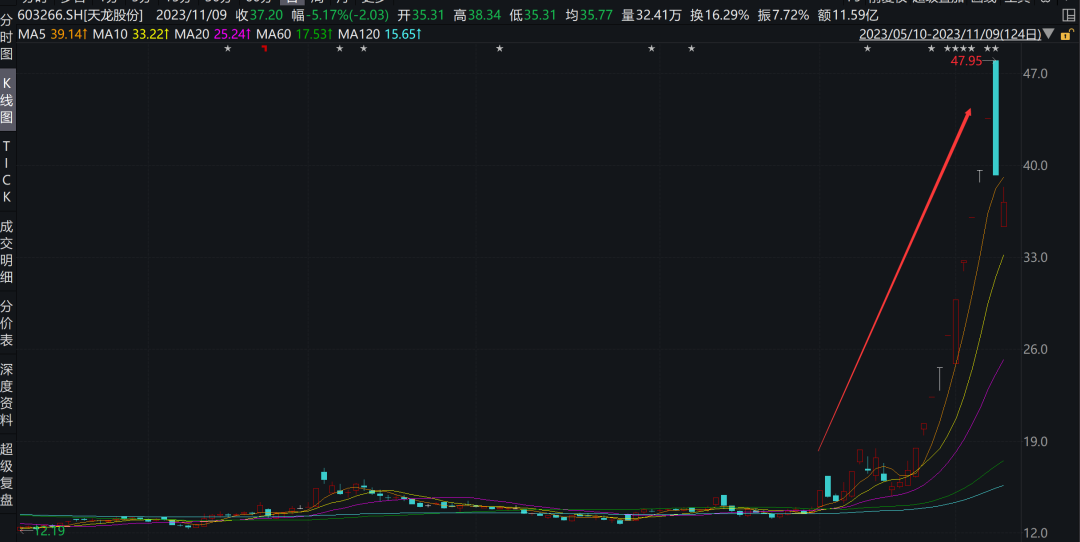
Task: Open the K线图 candlestick chart tab
Action: (x=7, y=101)
